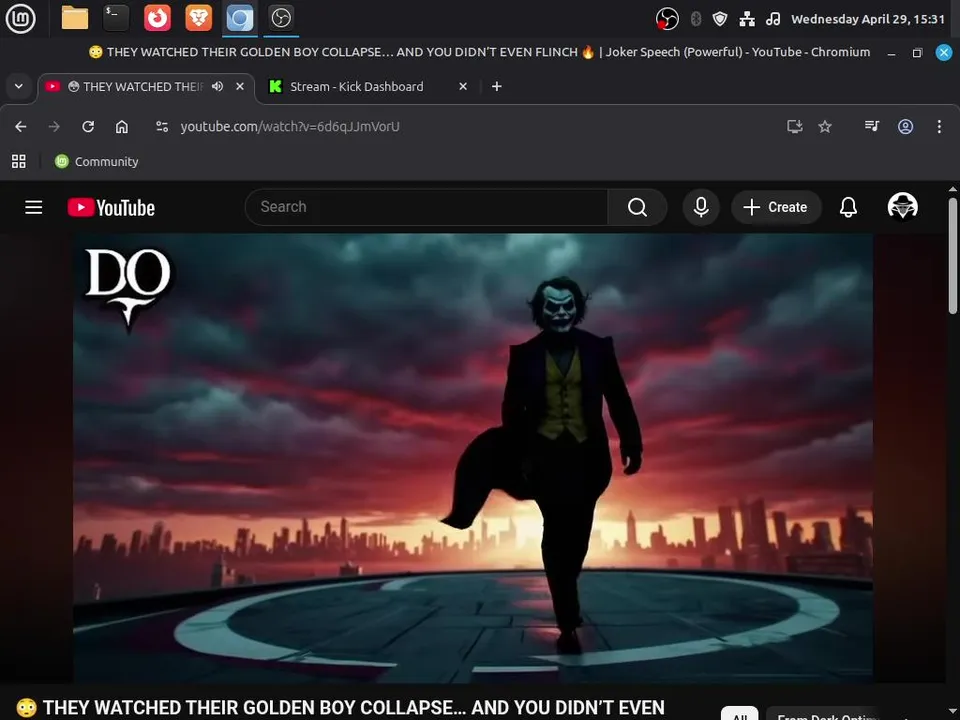Open the Brave browser launcher
The height and width of the screenshot is (720, 960).
tap(198, 18)
